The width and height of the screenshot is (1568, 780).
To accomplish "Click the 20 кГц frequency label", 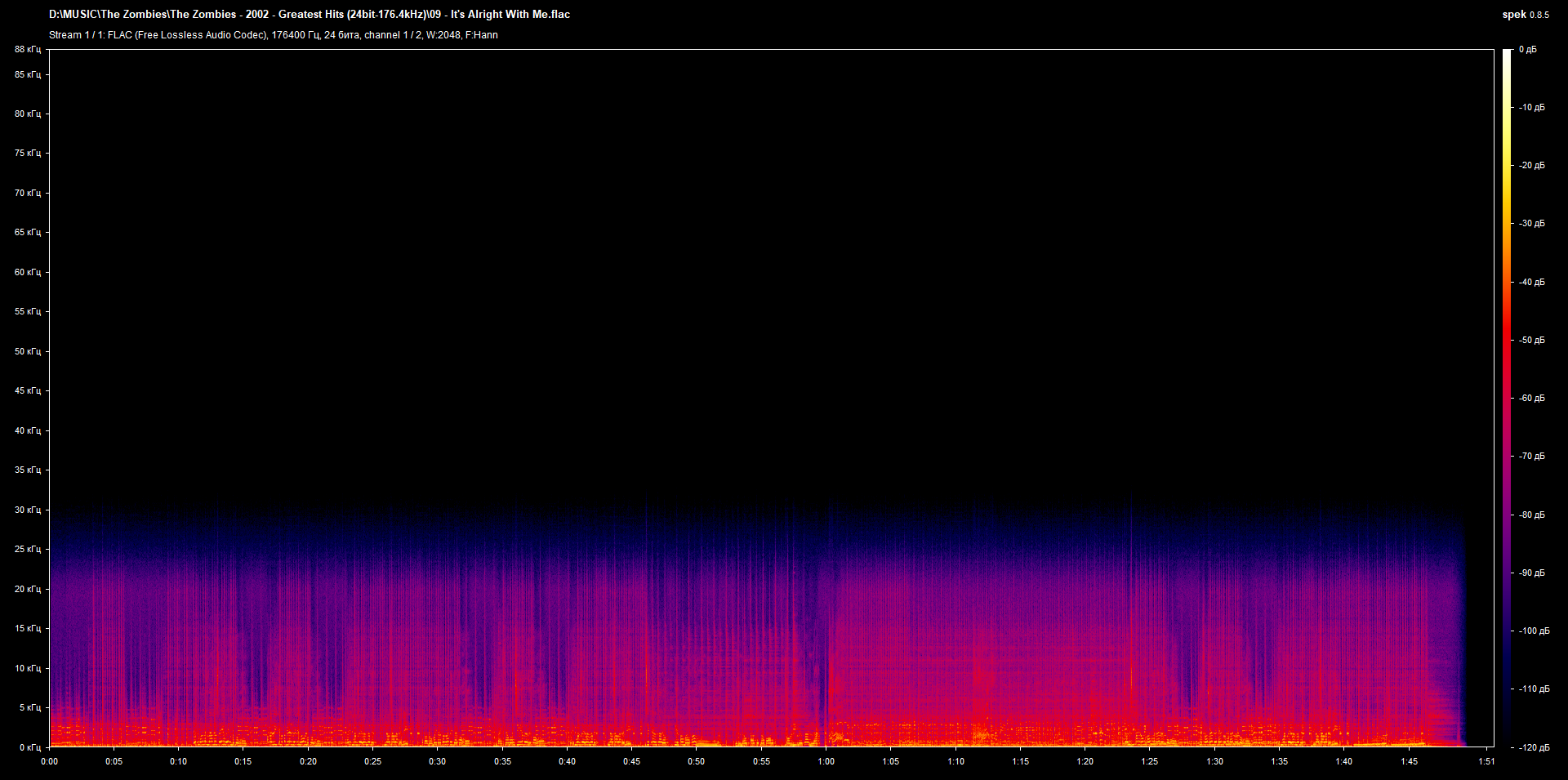I will [x=28, y=589].
